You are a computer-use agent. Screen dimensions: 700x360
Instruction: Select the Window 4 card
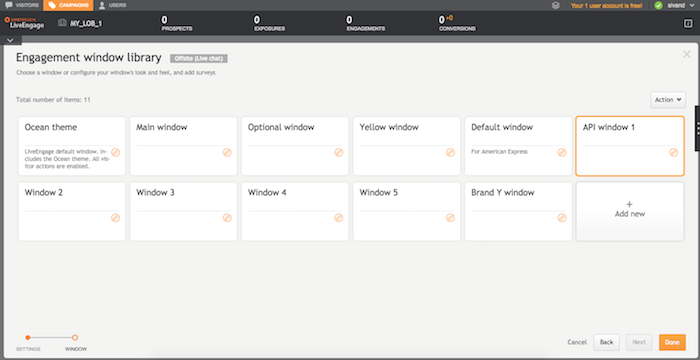pyautogui.click(x=295, y=211)
